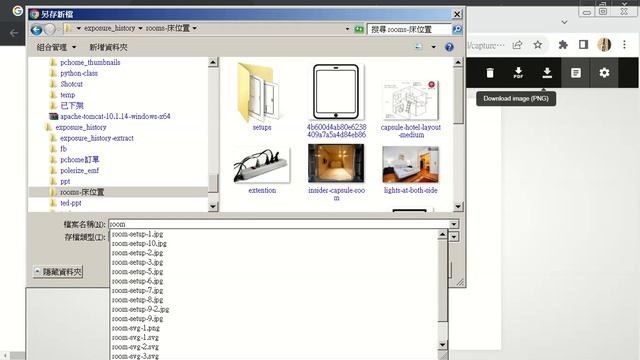The height and width of the screenshot is (360, 640).
Task: Select exposure_history-extract folder in tree
Action: 96,138
